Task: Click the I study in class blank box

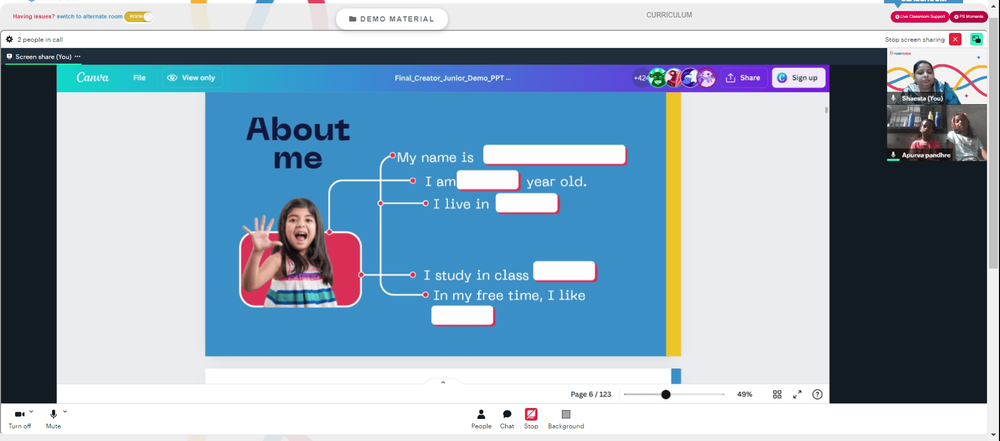Action: 564,271
